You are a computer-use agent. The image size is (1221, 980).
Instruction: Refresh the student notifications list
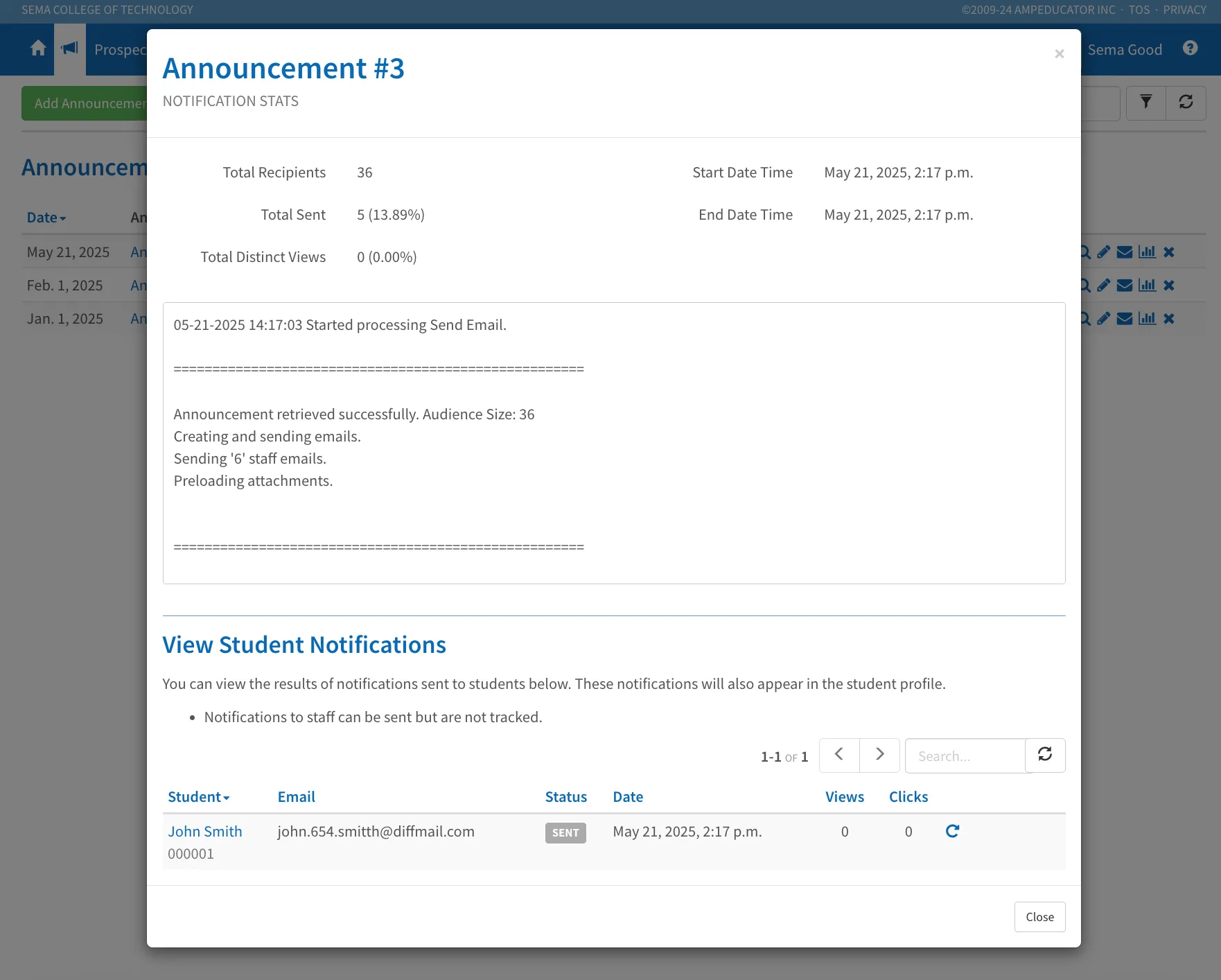[1045, 755]
